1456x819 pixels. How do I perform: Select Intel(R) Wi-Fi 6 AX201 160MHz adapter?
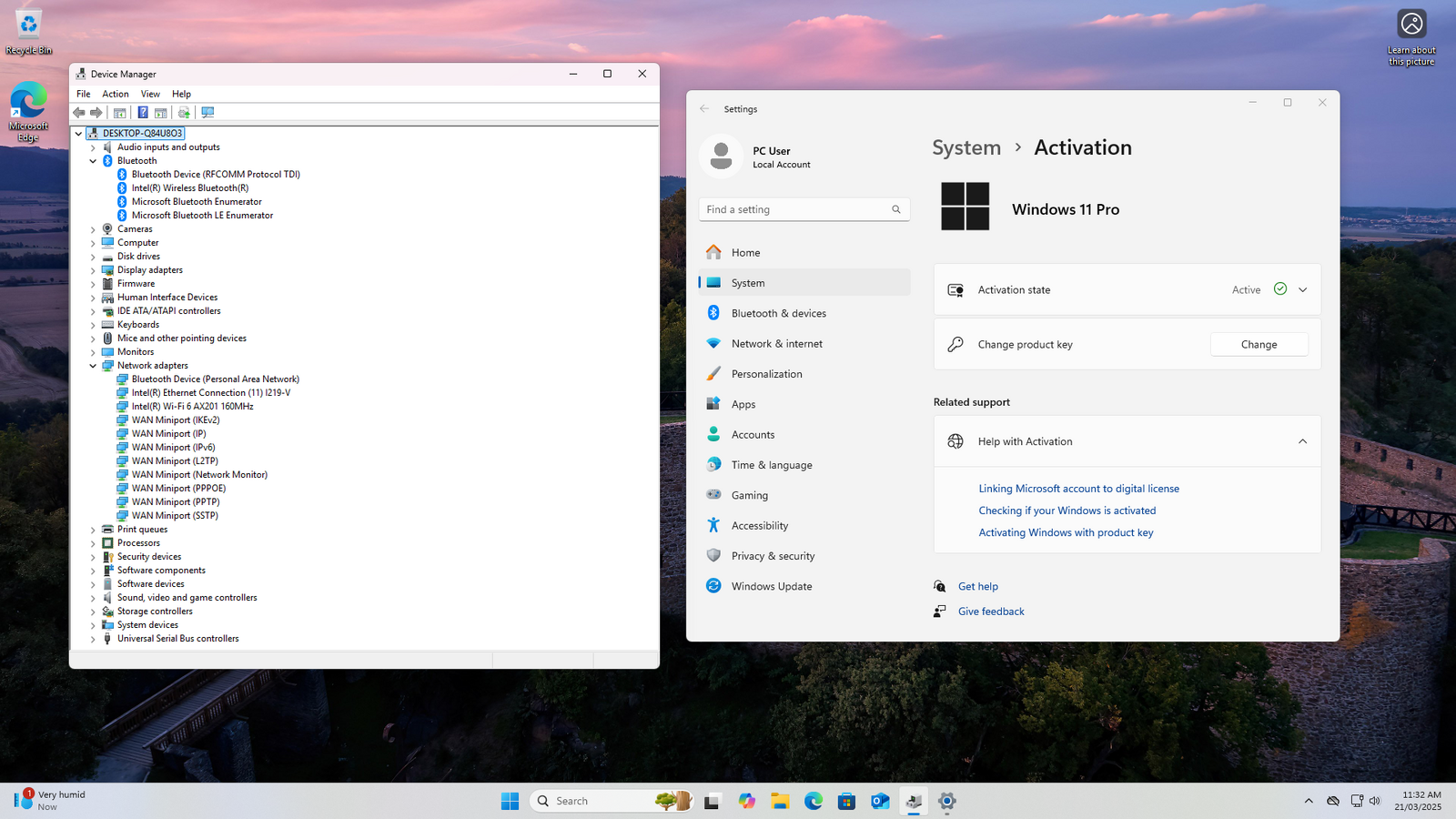pyautogui.click(x=192, y=407)
